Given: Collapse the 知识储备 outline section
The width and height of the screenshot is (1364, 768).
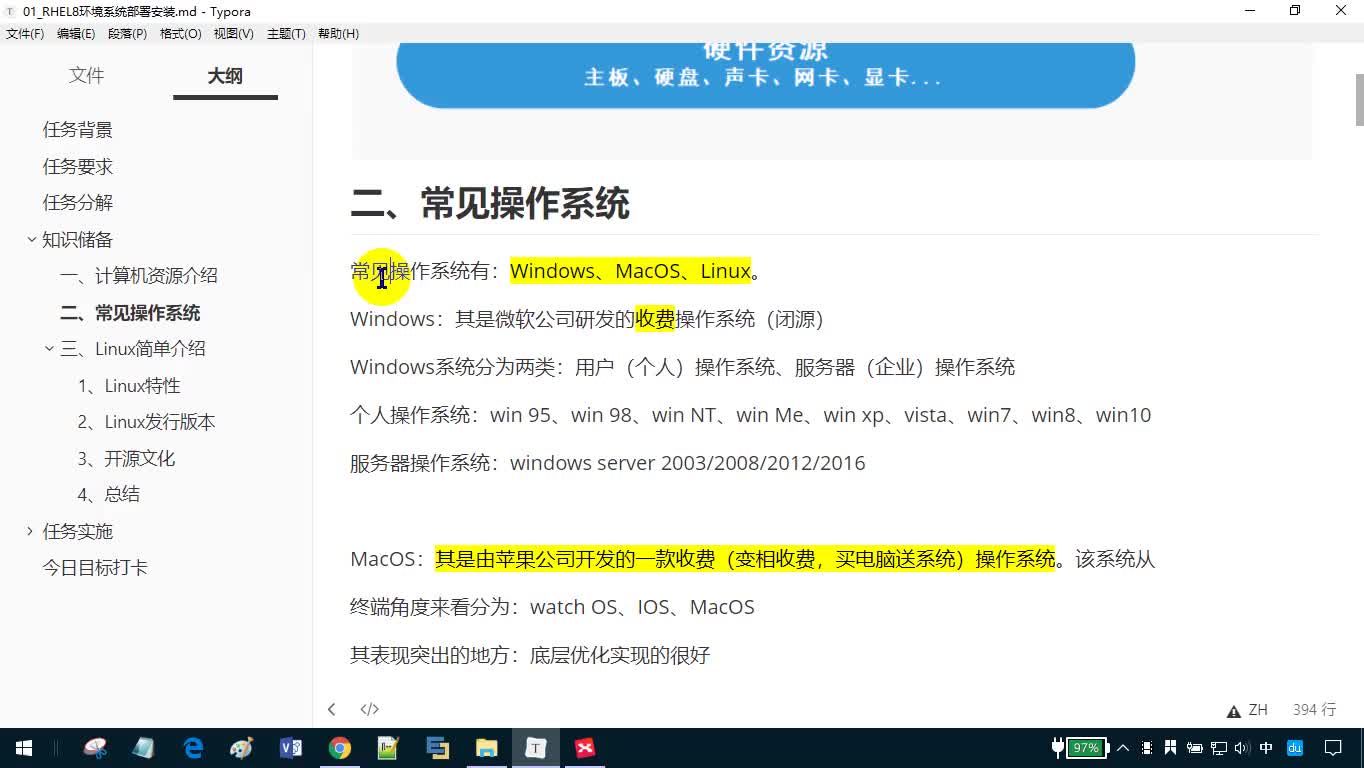Looking at the screenshot, I should 31,240.
